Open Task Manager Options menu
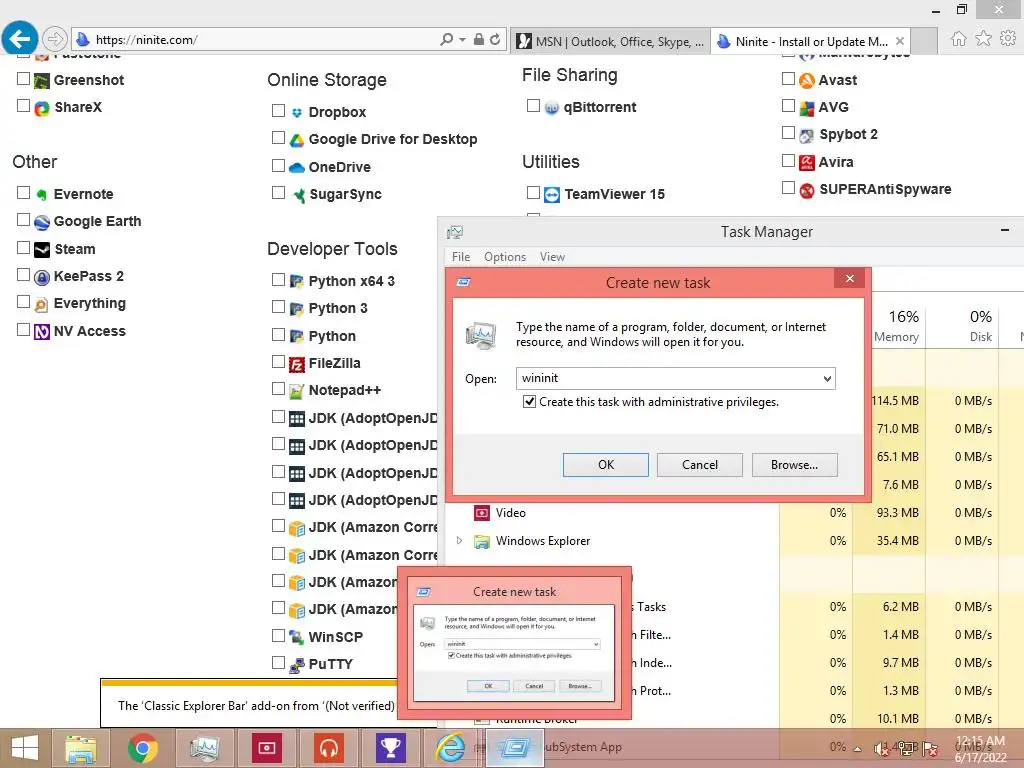This screenshot has width=1024, height=768. (505, 257)
